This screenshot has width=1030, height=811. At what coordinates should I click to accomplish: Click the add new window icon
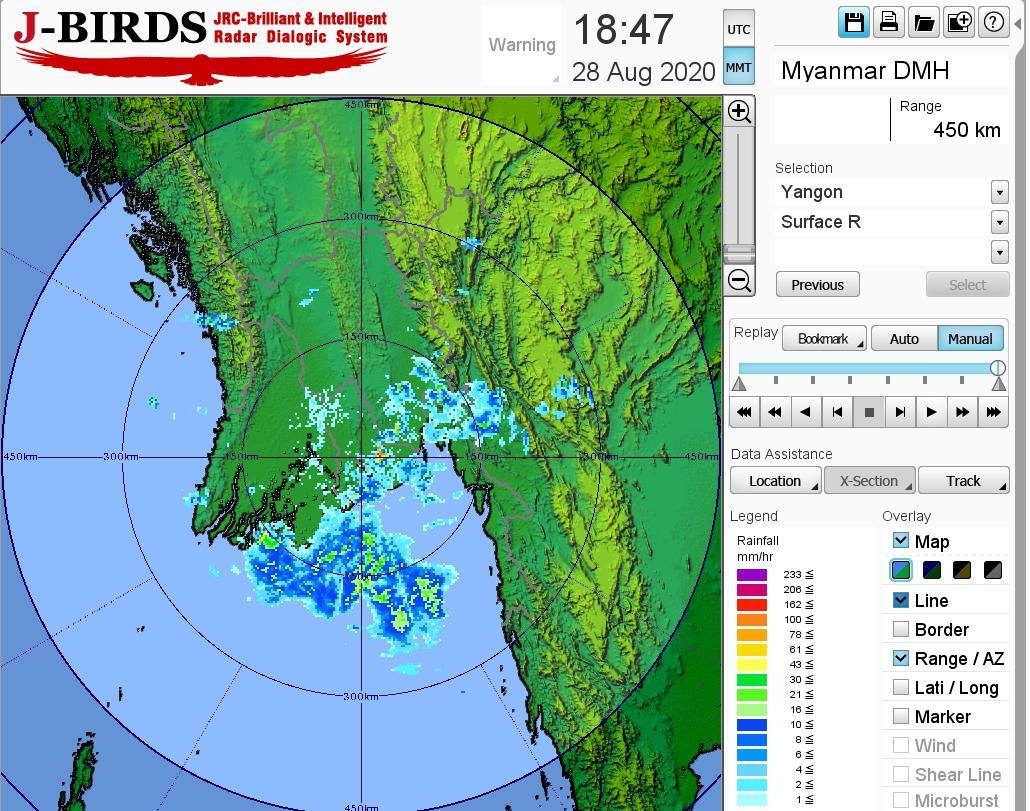coord(959,22)
